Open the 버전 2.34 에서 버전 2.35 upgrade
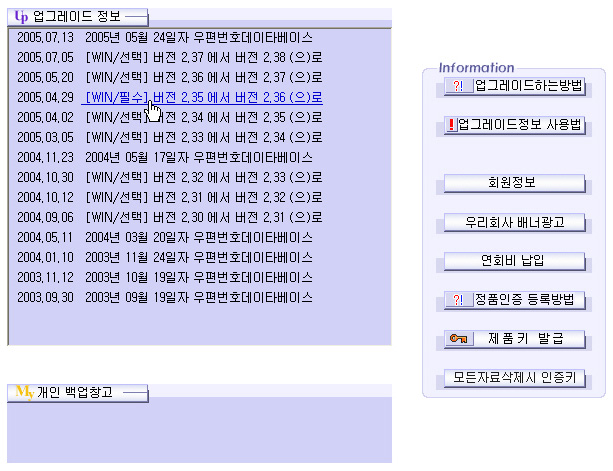This screenshot has height=471, width=613. click(204, 117)
